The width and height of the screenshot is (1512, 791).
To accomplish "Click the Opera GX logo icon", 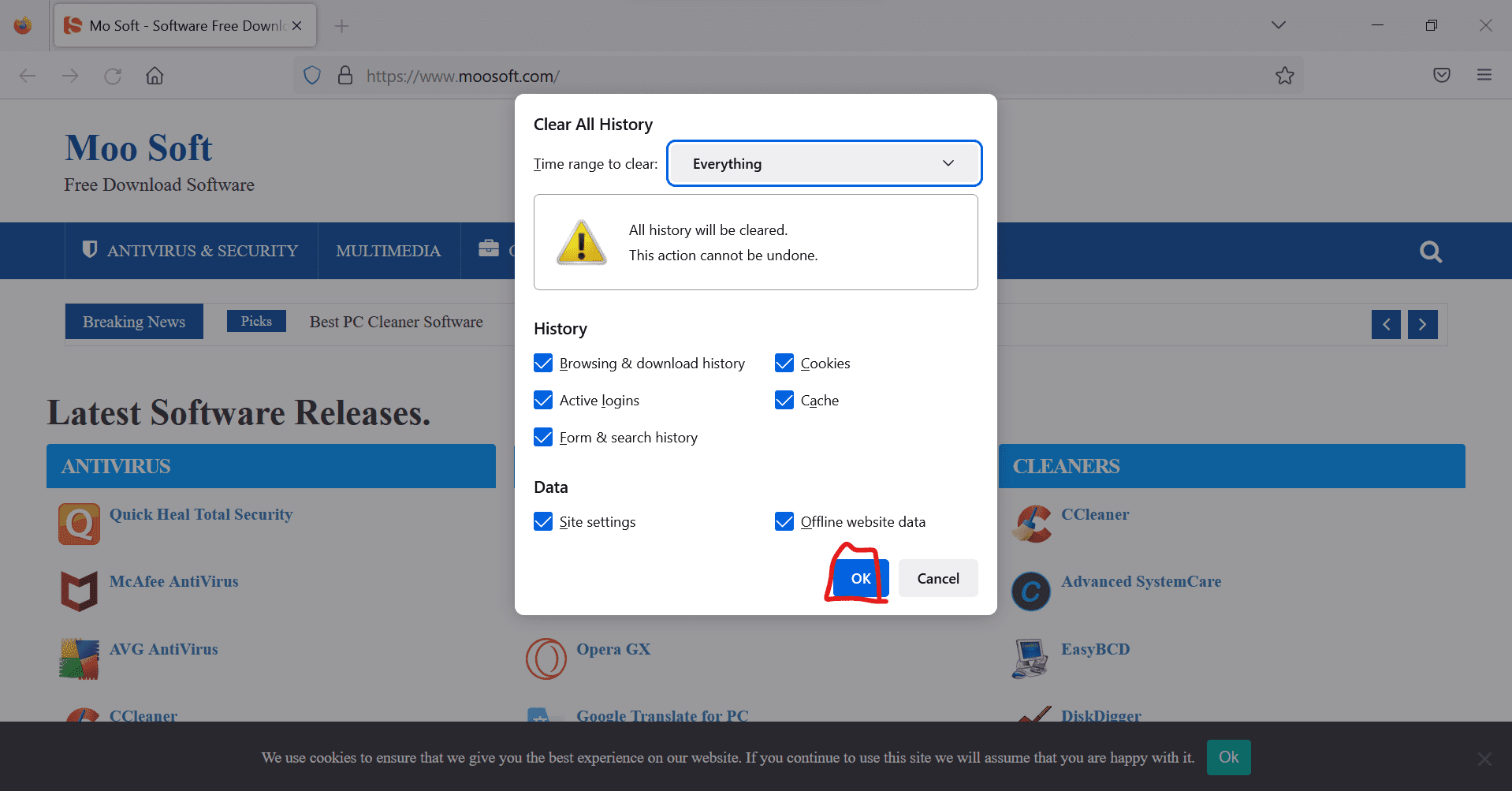I will pyautogui.click(x=546, y=659).
